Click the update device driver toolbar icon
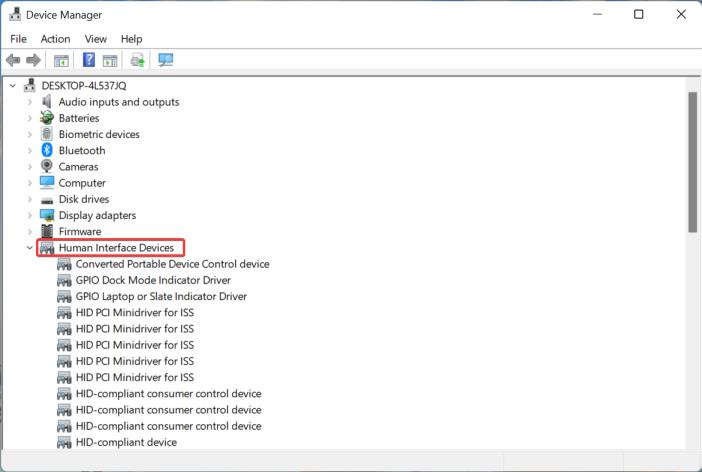 (137, 60)
